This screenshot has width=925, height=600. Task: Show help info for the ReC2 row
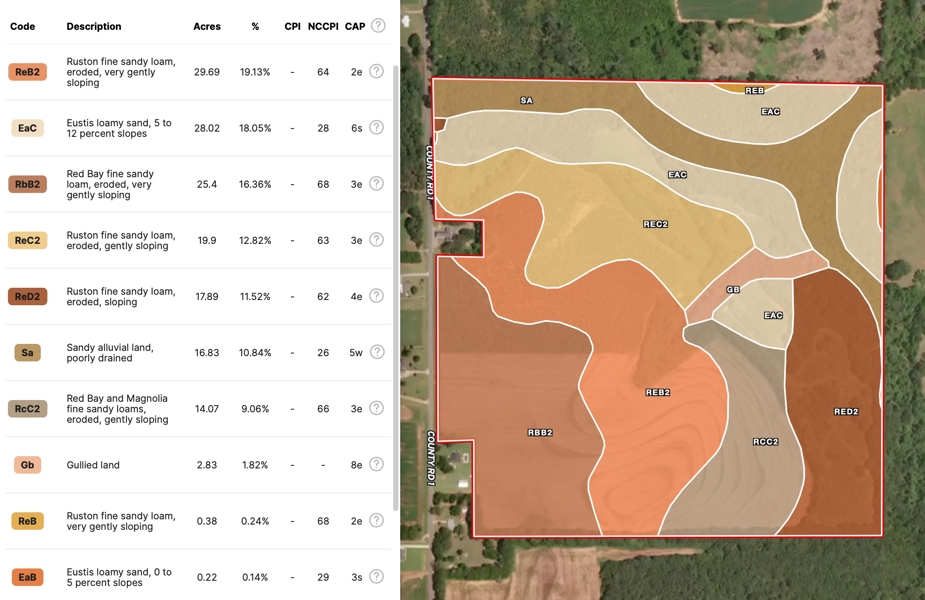click(x=376, y=240)
